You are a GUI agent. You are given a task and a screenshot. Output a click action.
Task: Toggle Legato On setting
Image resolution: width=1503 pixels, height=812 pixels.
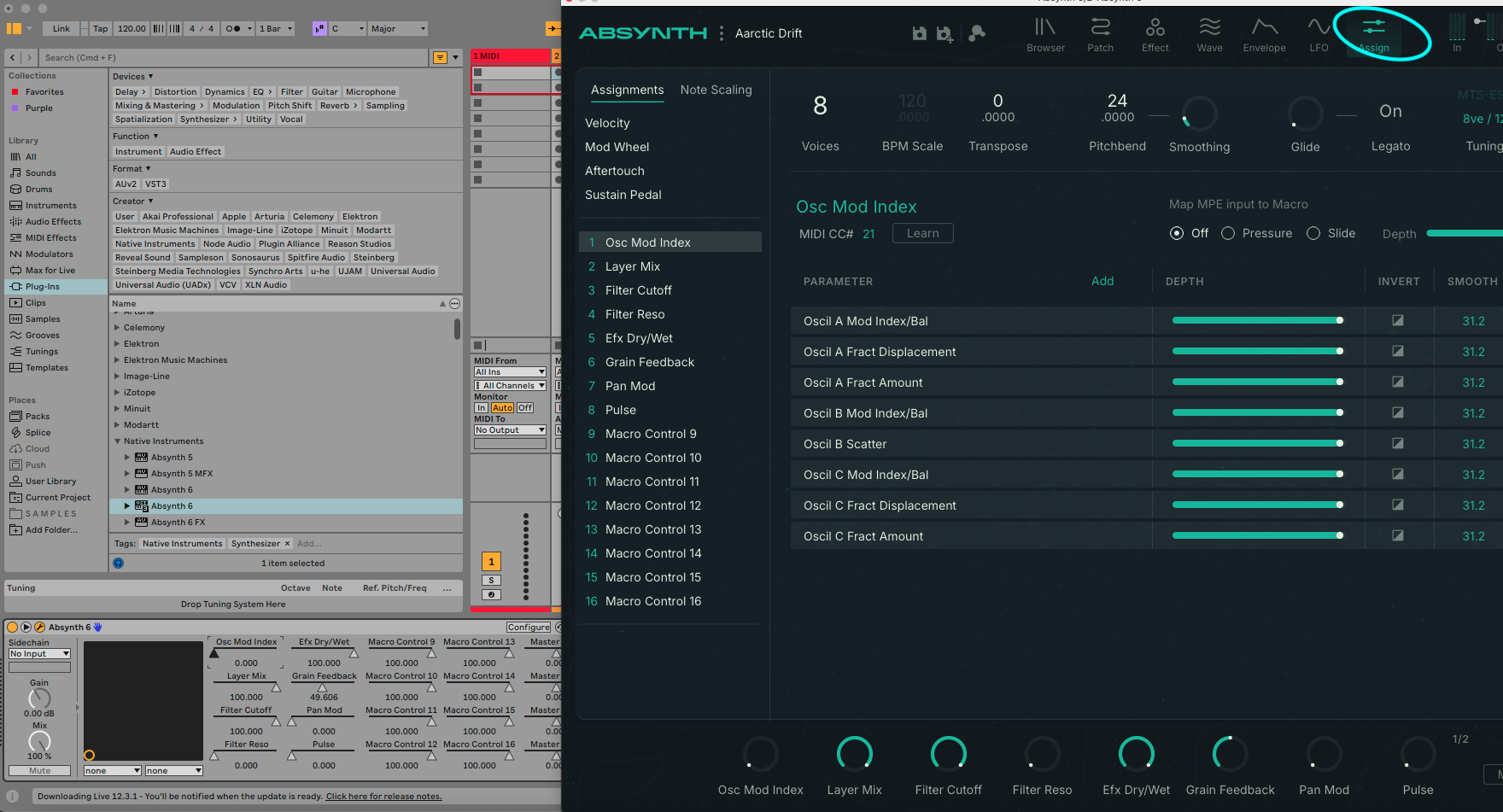pos(1390,111)
